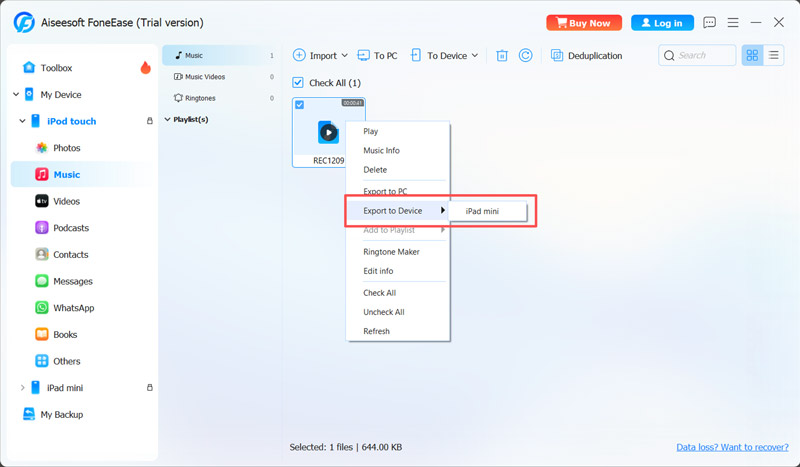The height and width of the screenshot is (467, 800).
Task: Switch to list view
Action: pos(773,55)
